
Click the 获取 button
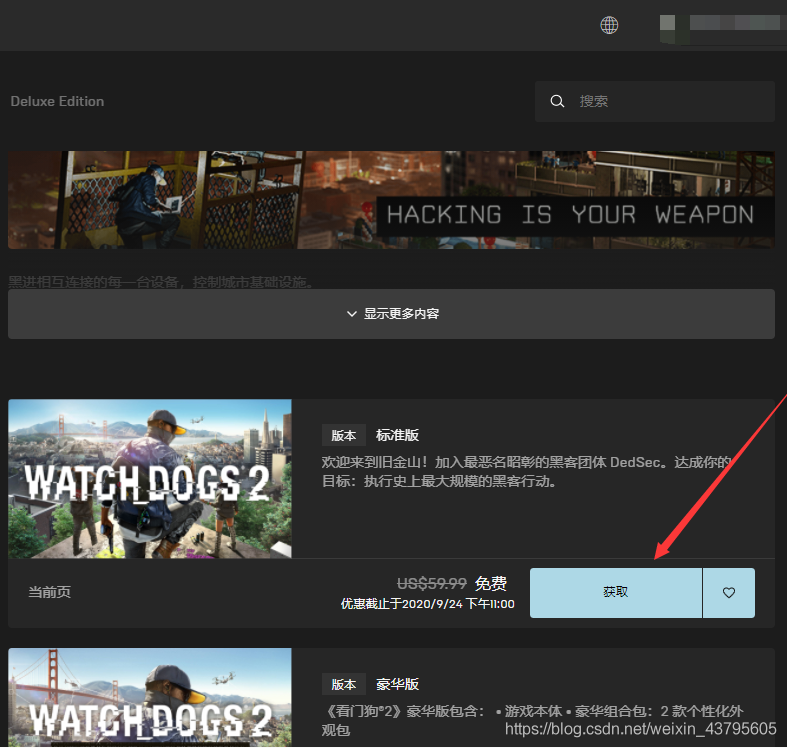pyautogui.click(x=615, y=593)
